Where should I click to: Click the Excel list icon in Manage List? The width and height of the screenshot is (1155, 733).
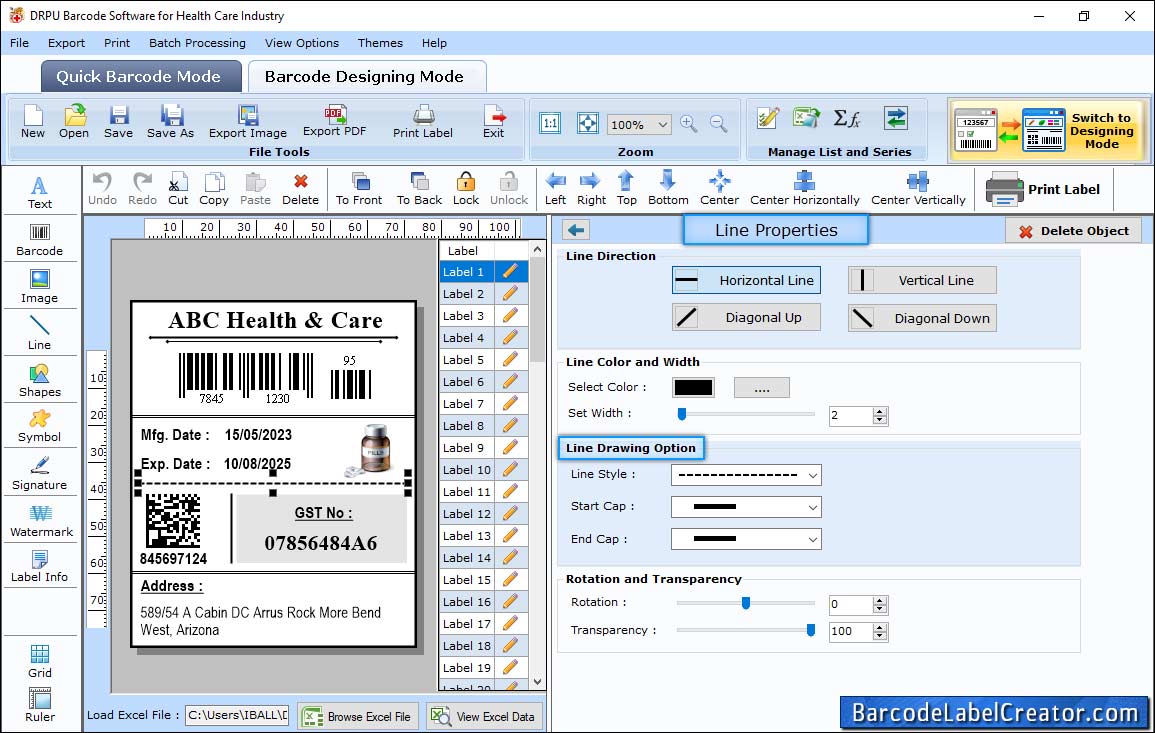coord(807,118)
